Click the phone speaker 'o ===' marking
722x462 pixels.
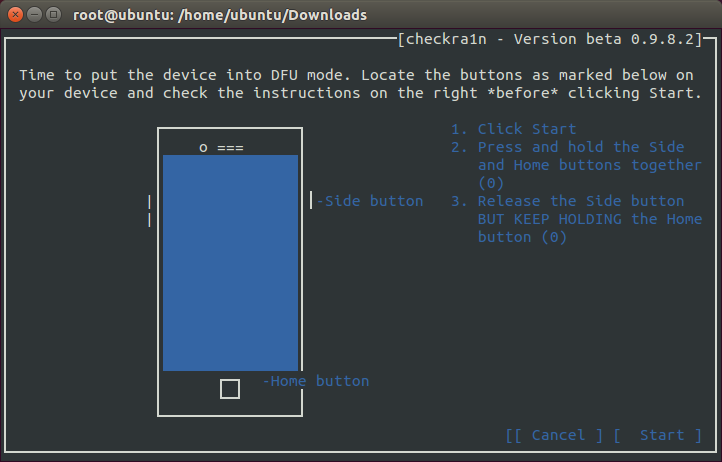[x=221, y=148]
